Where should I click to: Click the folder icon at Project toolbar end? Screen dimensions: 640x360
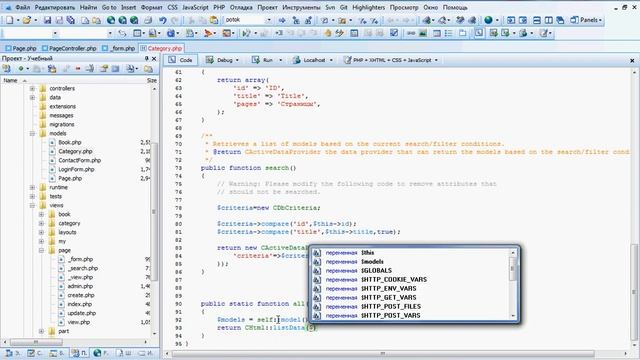(x=148, y=69)
